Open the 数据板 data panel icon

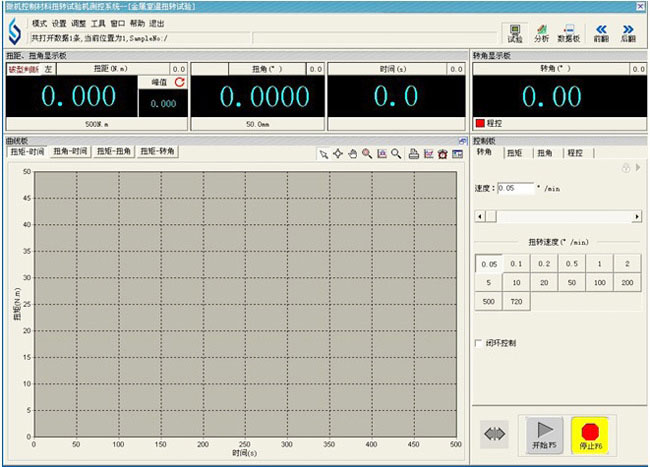point(570,32)
